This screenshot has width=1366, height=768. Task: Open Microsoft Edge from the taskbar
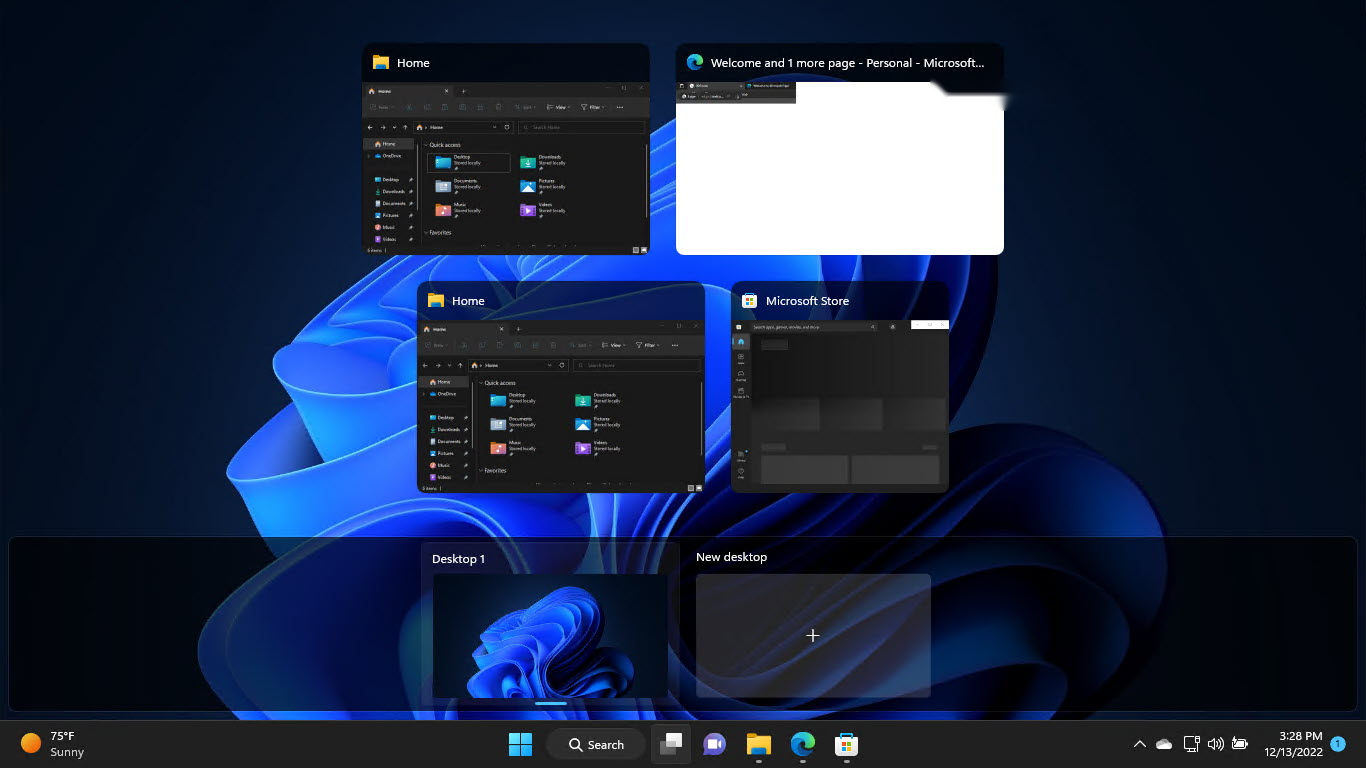[x=802, y=744]
